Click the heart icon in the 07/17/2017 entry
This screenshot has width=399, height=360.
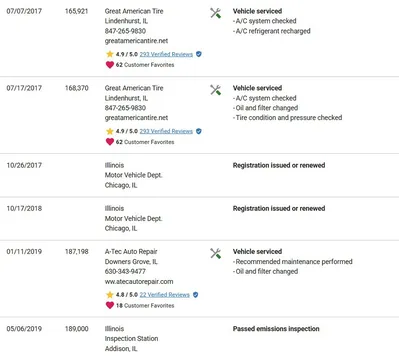[x=110, y=142]
